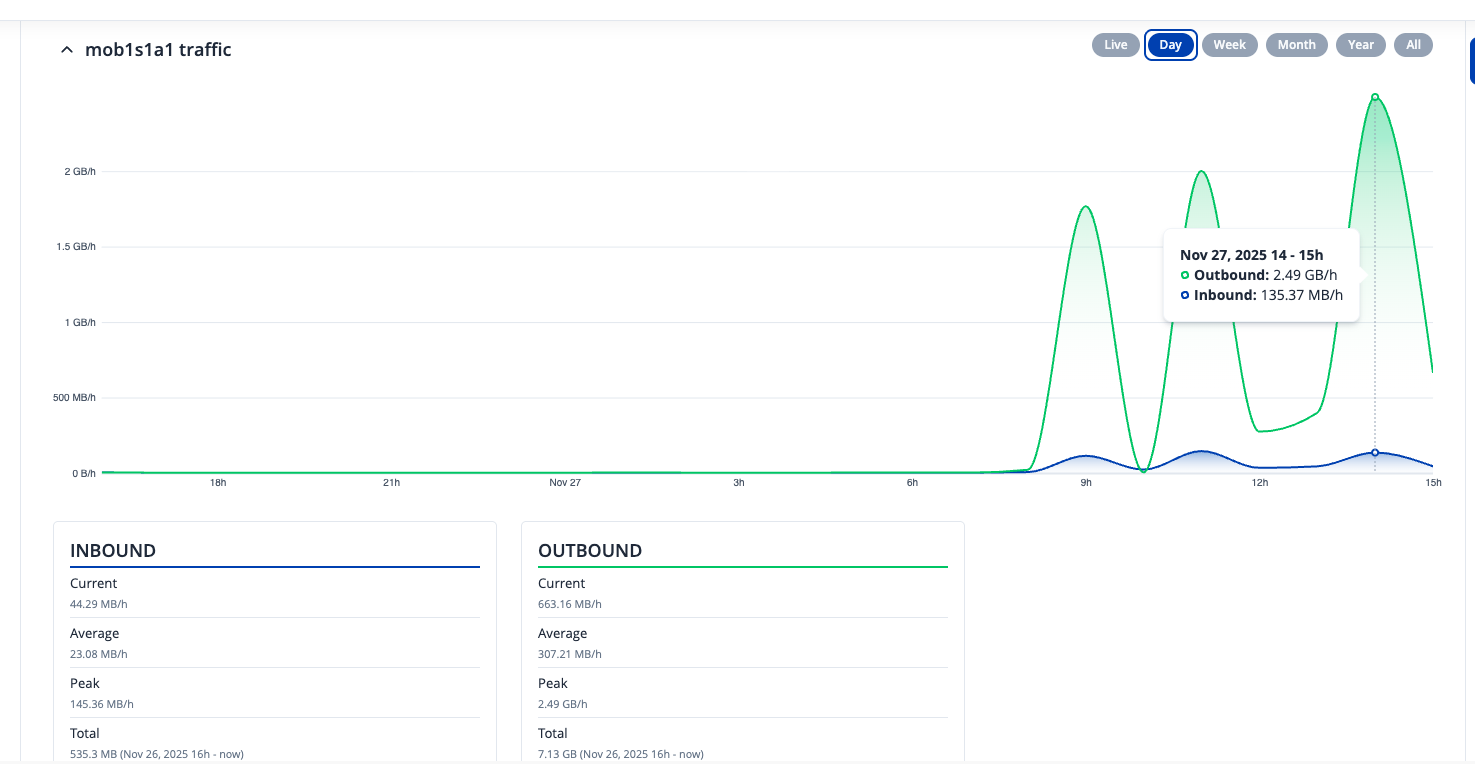Click the blue side tab on right edge
The height and width of the screenshot is (773, 1475).
click(1471, 60)
